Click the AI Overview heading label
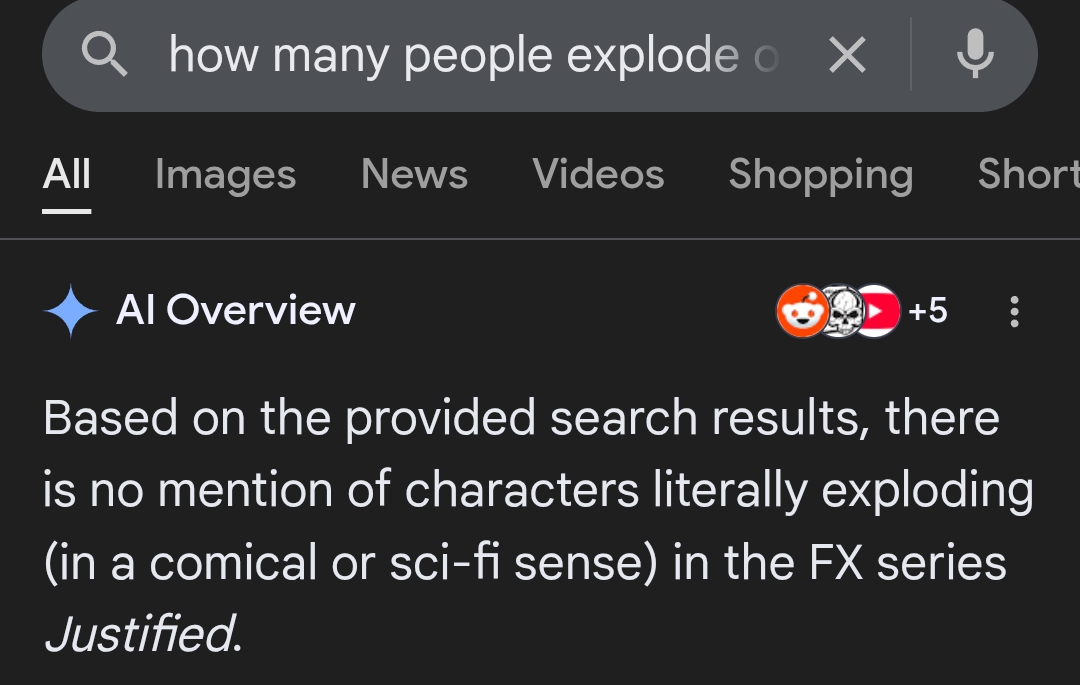1080x685 pixels. 236,311
